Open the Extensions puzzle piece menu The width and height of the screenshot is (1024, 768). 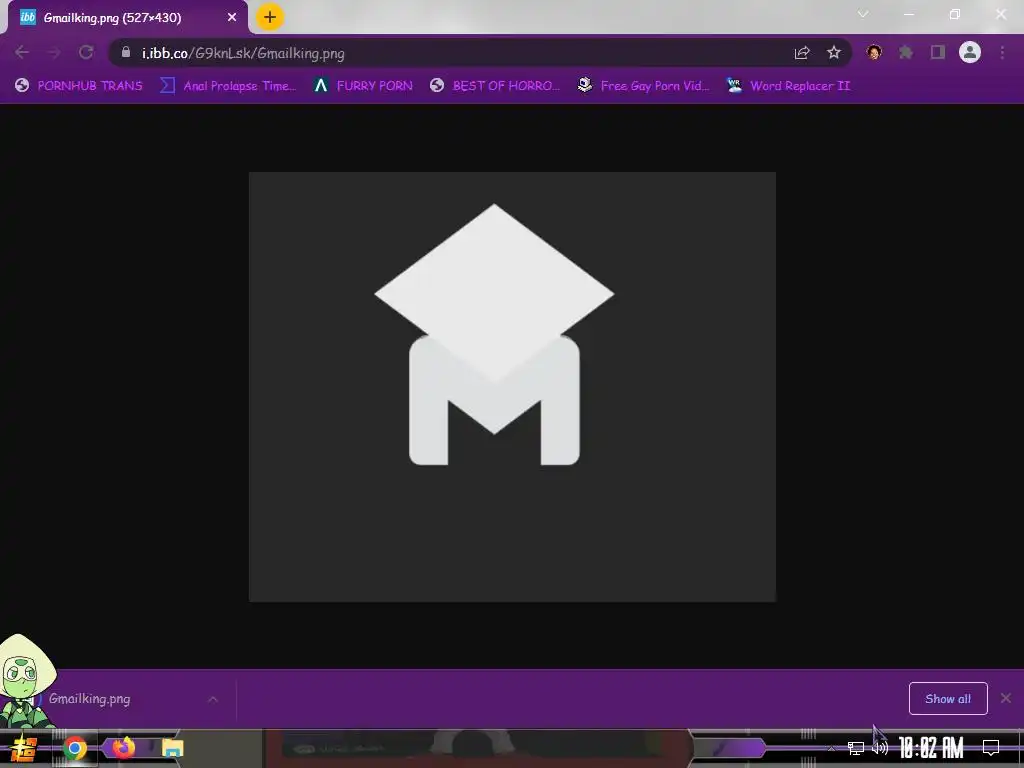[906, 52]
